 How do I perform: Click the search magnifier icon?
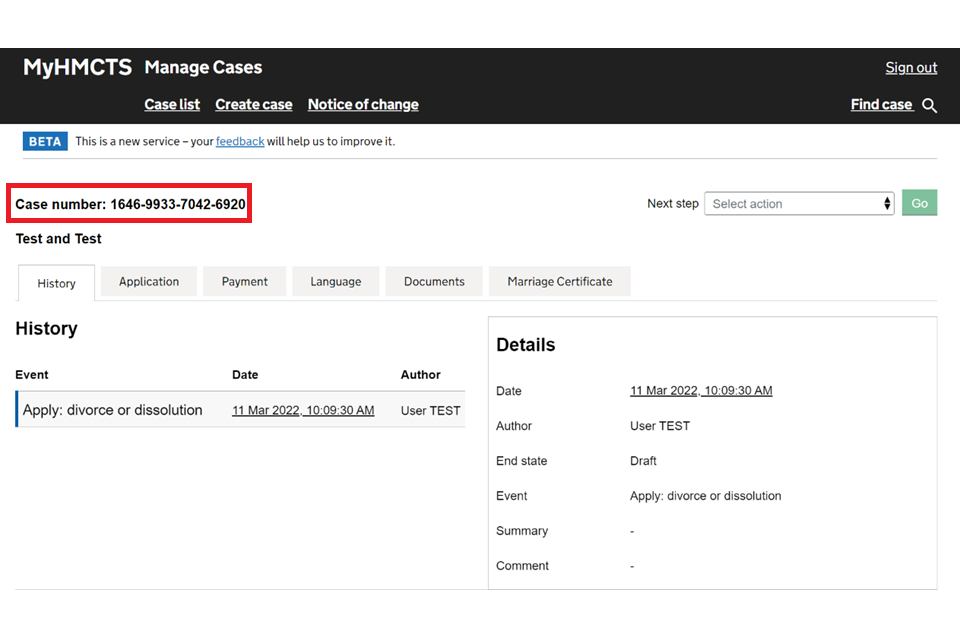tap(930, 106)
